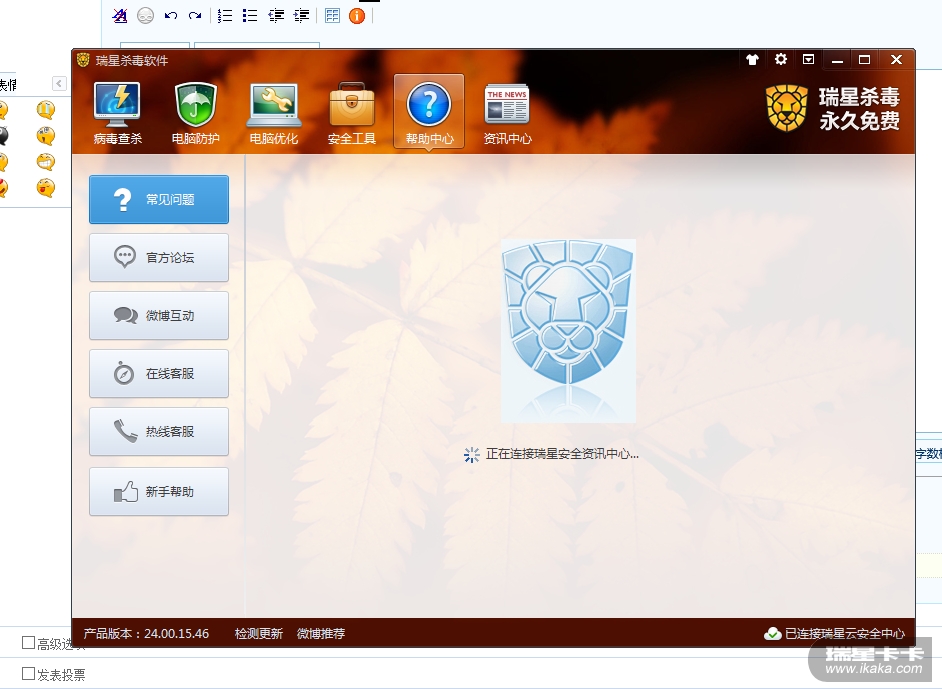The image size is (942, 689).
Task: Toggle 高级 checkbox in forum page
Action: (28, 643)
